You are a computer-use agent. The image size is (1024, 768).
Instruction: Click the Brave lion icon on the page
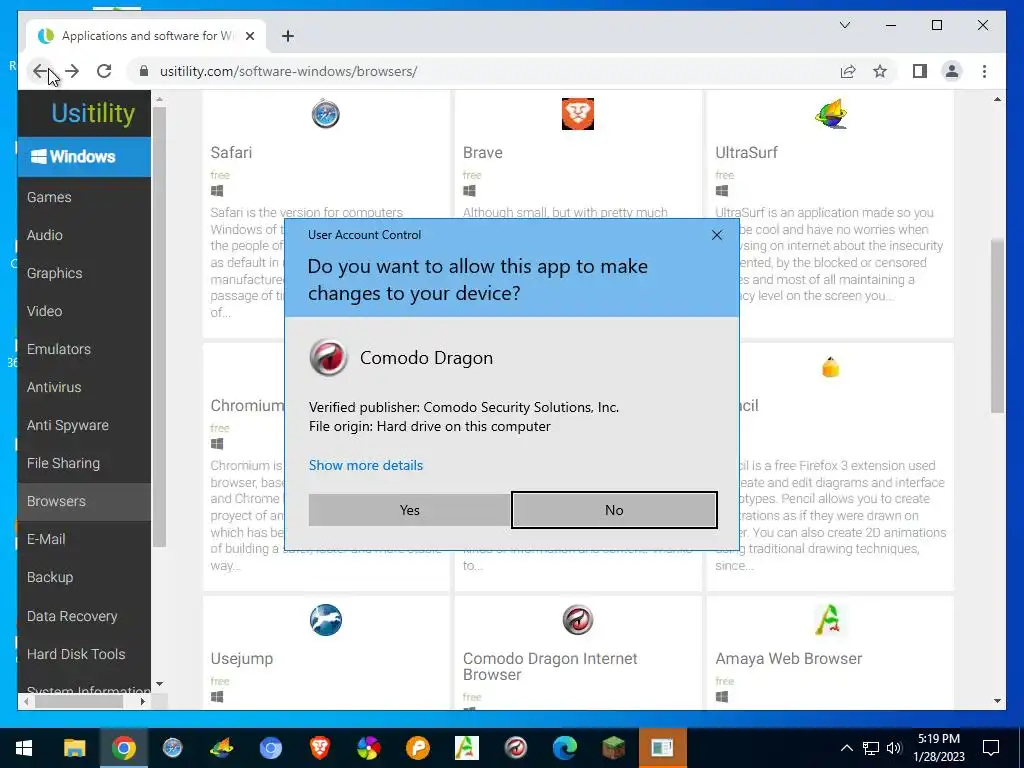tap(578, 114)
